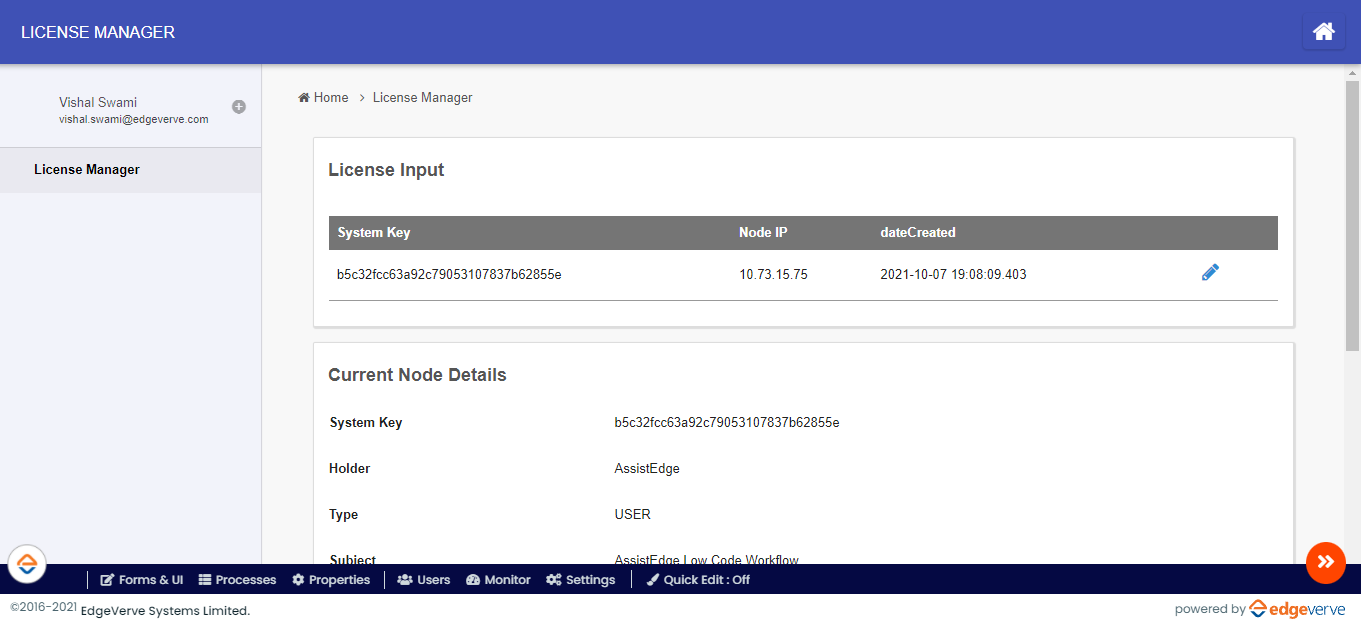This screenshot has height=619, width=1366.
Task: Click the Node IP column header
Action: (763, 233)
